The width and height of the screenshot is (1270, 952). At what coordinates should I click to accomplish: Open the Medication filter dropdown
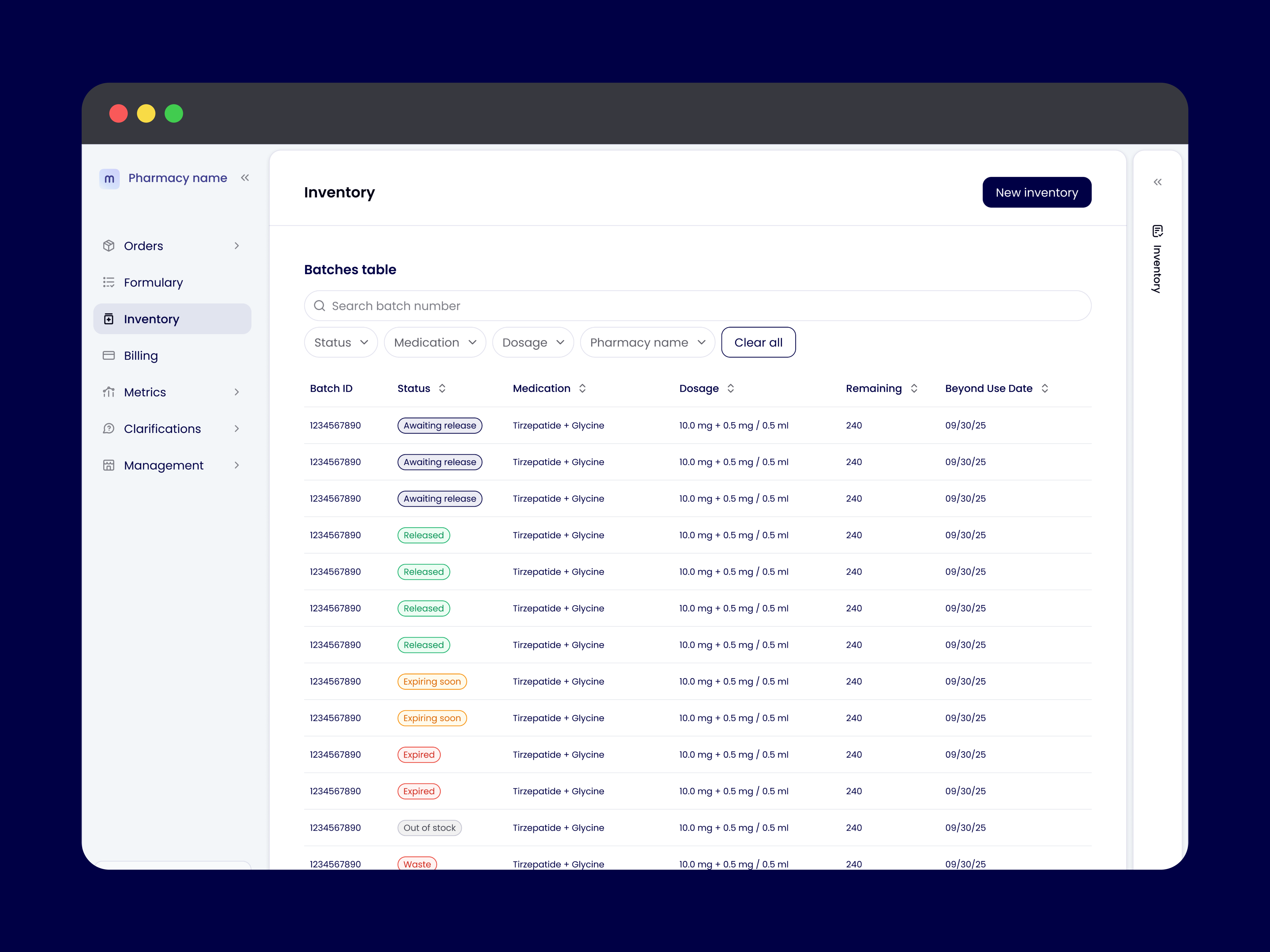click(x=435, y=342)
